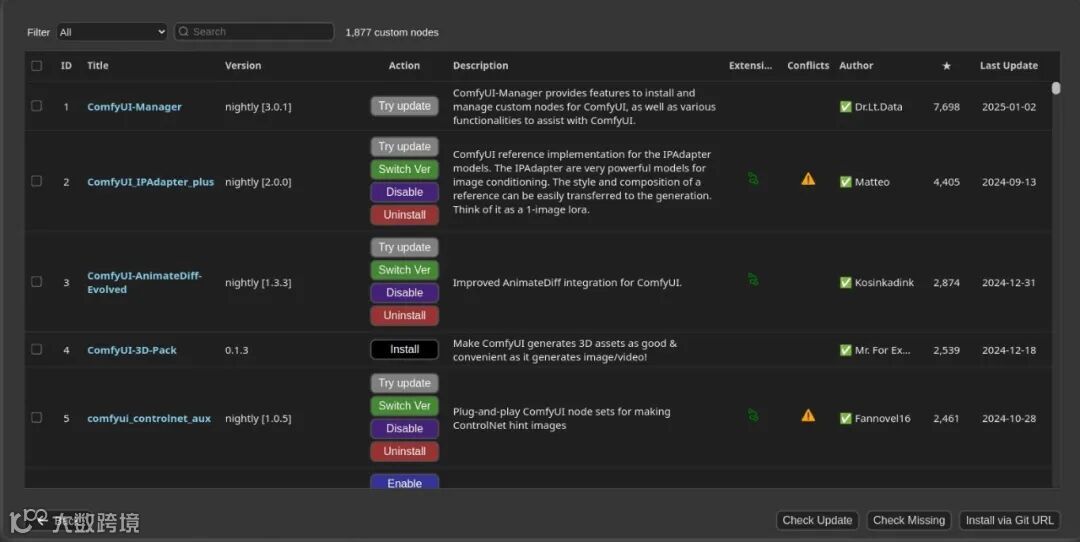
Task: Click the 1,877 custom nodes label
Action: point(392,32)
